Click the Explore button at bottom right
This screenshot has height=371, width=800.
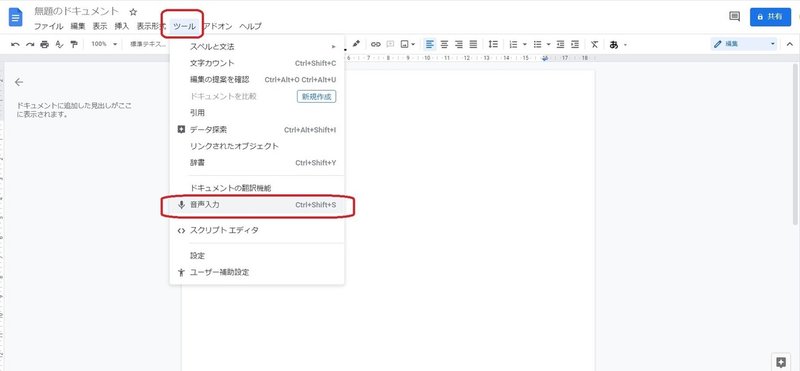point(780,362)
